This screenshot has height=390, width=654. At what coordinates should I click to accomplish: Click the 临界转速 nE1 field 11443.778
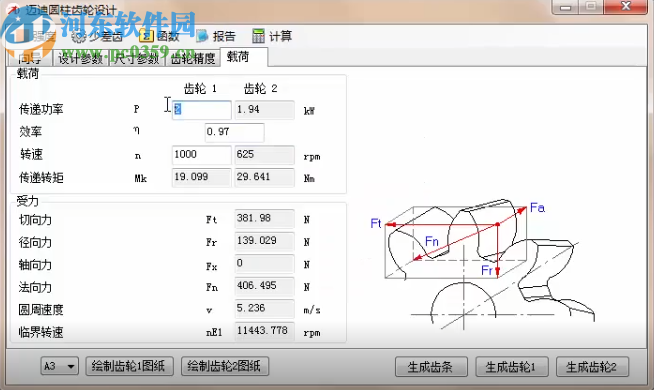tap(264, 331)
